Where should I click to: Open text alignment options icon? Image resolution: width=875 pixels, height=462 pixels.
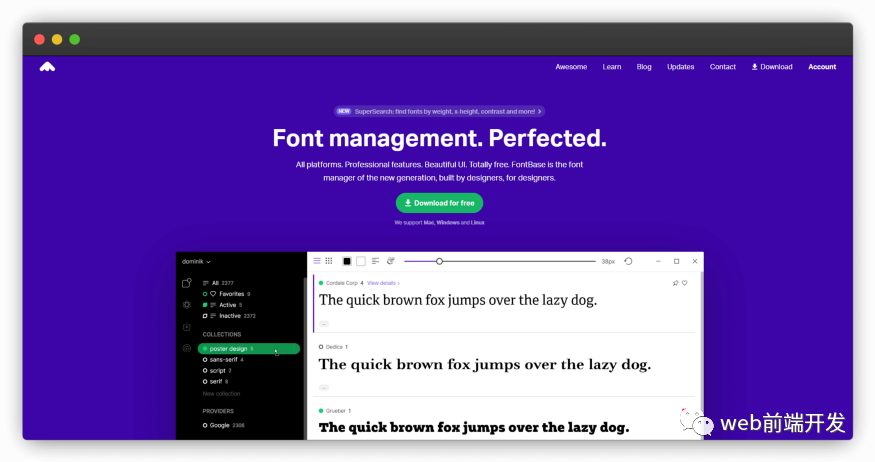pos(376,261)
